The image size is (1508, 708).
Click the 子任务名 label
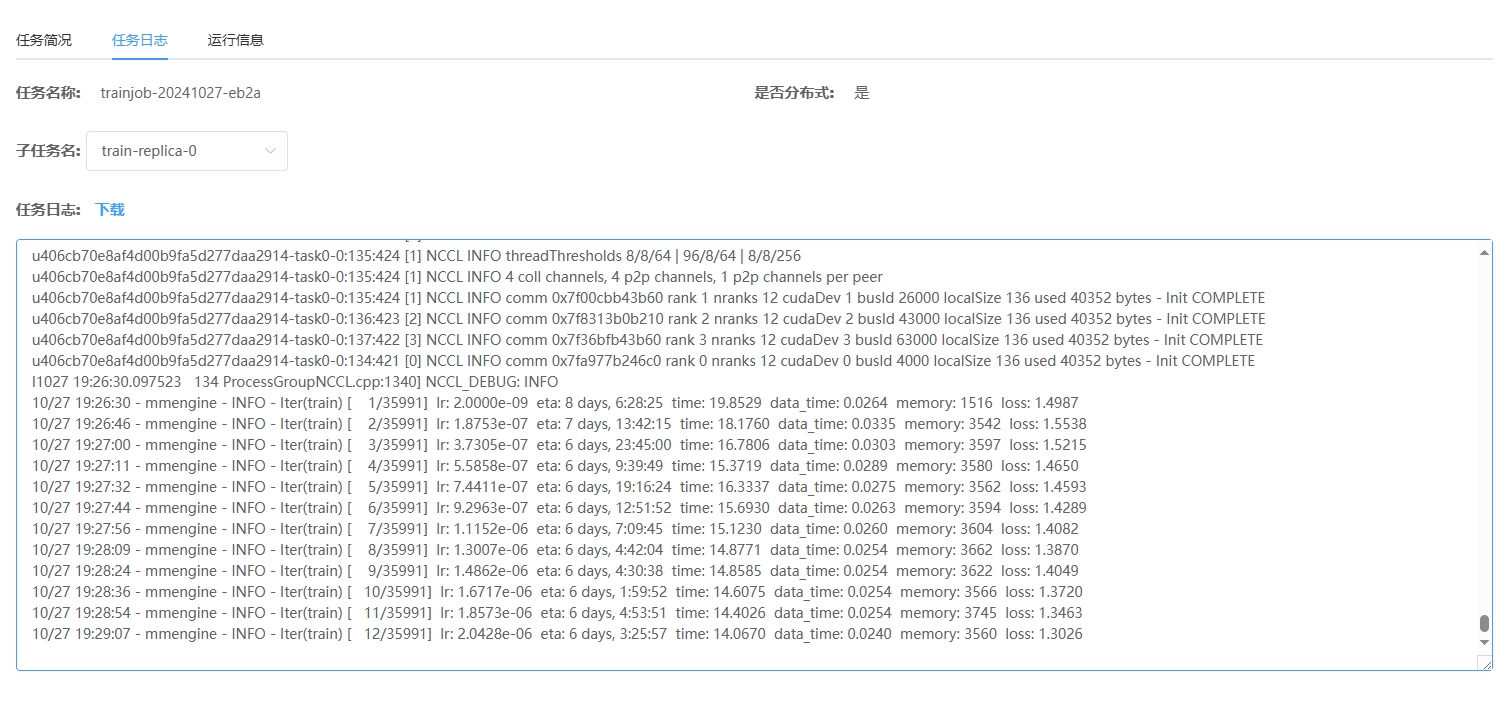pos(48,151)
